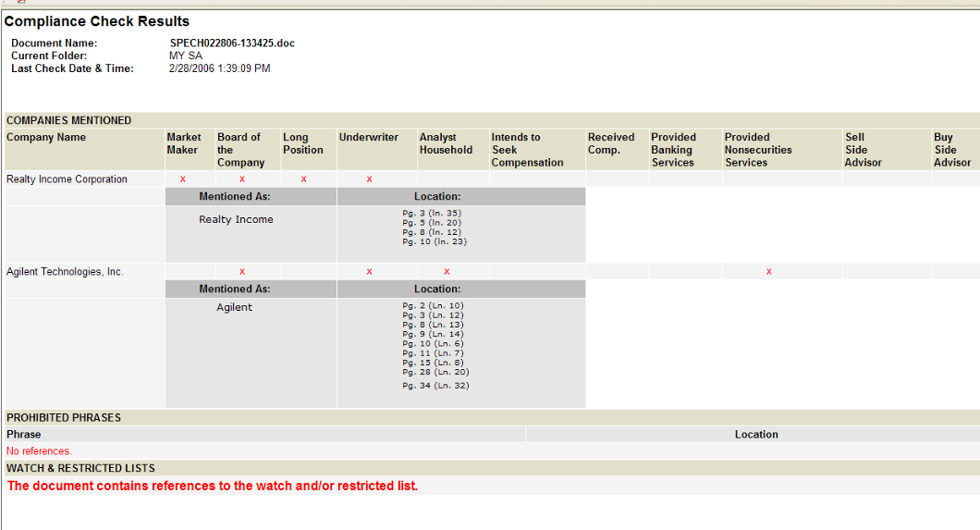Click the red watch/restricted list warning
The image size is (980, 530).
212,486
